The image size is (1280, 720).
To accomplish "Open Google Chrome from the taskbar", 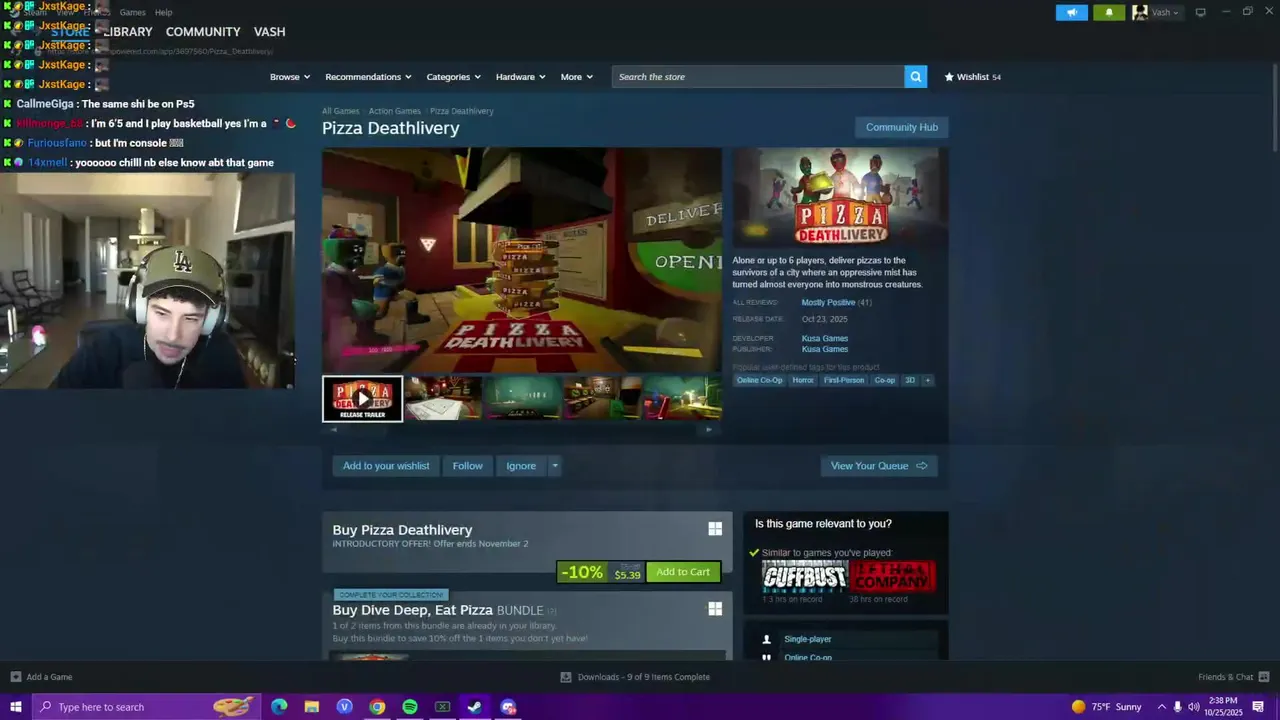I will pyautogui.click(x=377, y=707).
